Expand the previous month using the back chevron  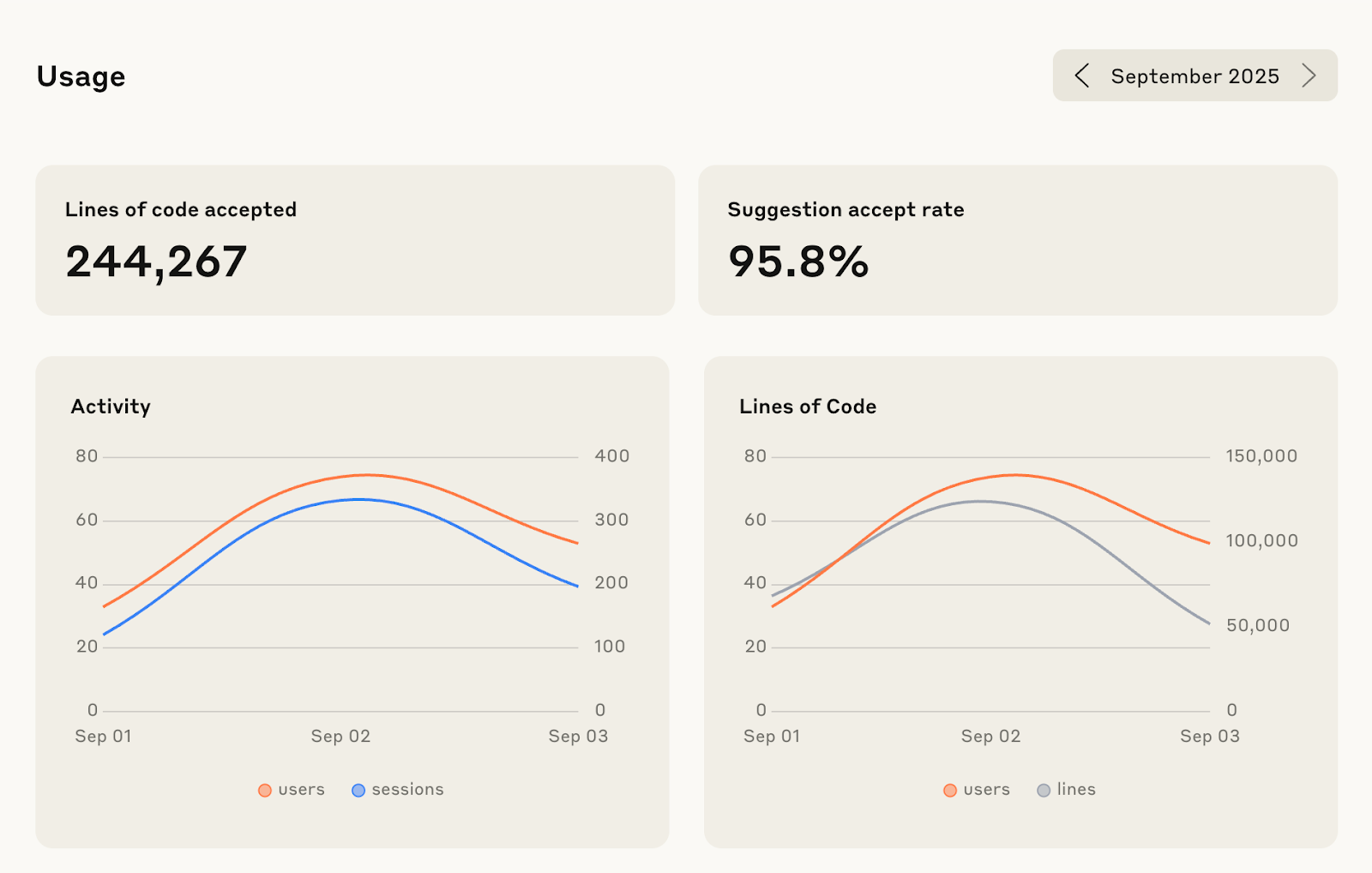pyautogui.click(x=1081, y=75)
